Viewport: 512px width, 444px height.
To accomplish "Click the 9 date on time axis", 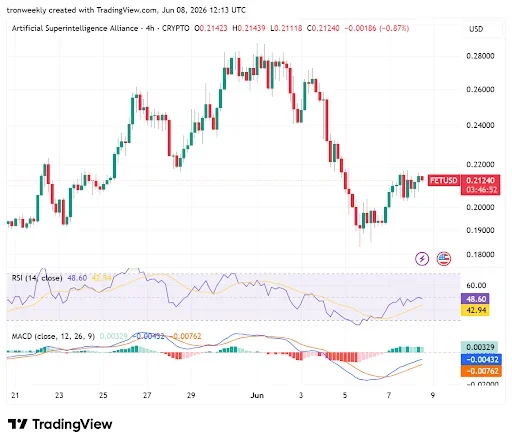I will [x=433, y=395].
